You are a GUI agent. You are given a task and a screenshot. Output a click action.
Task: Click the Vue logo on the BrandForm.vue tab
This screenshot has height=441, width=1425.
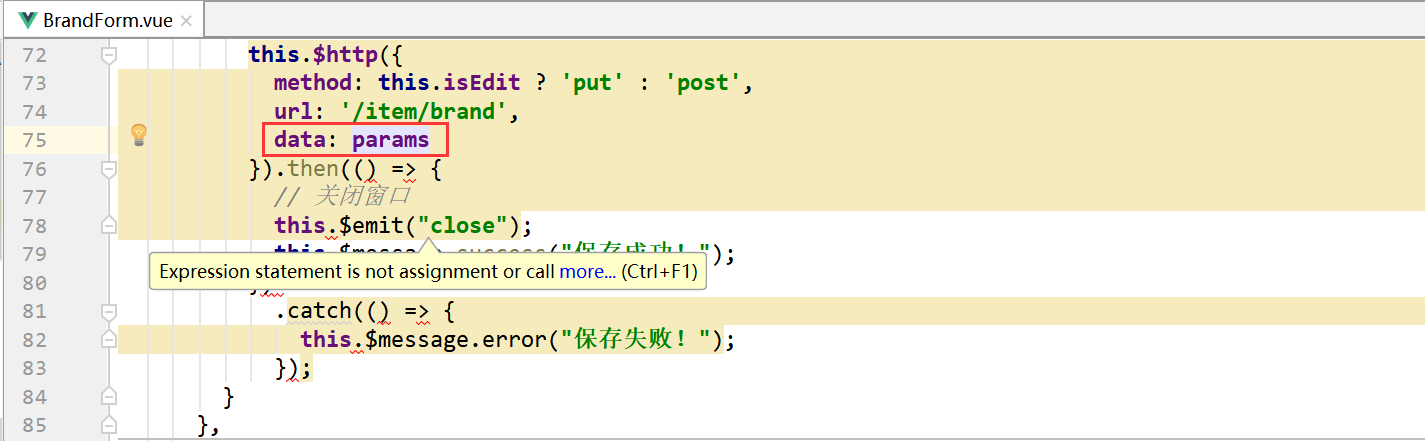(27, 19)
